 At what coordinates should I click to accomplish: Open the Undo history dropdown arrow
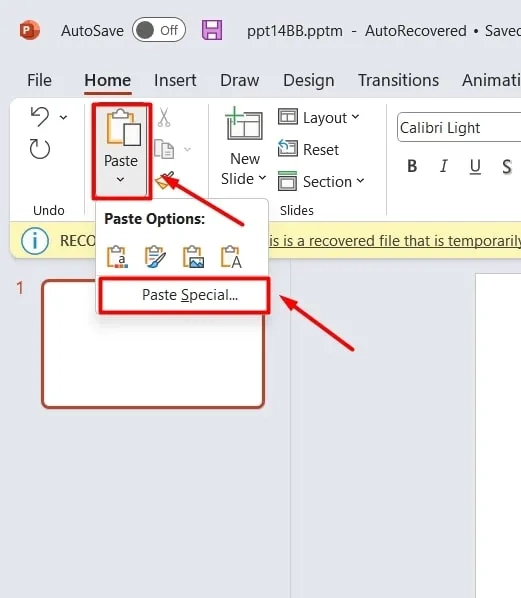(63, 117)
